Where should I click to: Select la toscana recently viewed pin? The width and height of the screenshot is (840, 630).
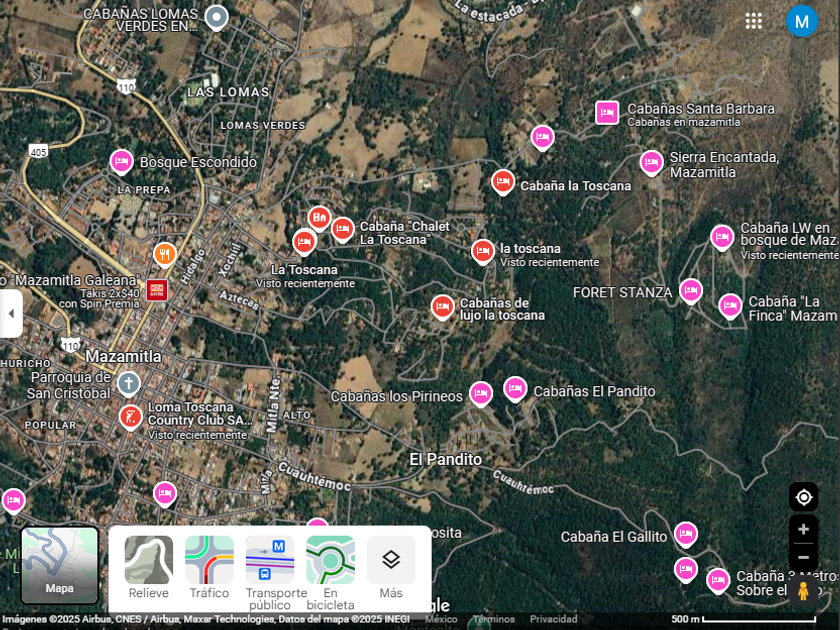pos(483,252)
